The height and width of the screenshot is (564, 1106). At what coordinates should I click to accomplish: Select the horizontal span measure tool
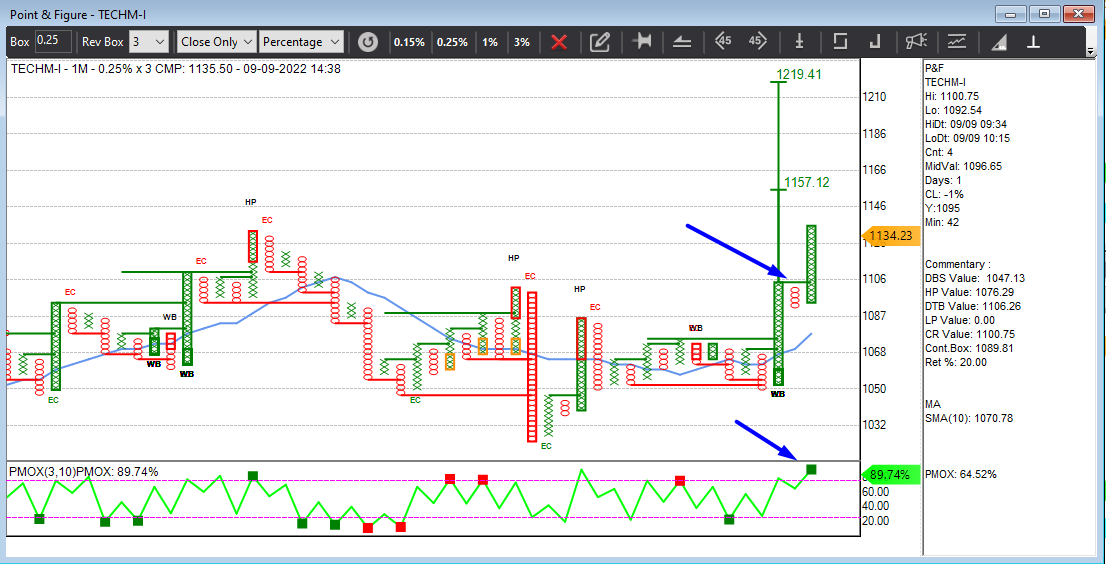pyautogui.click(x=642, y=42)
